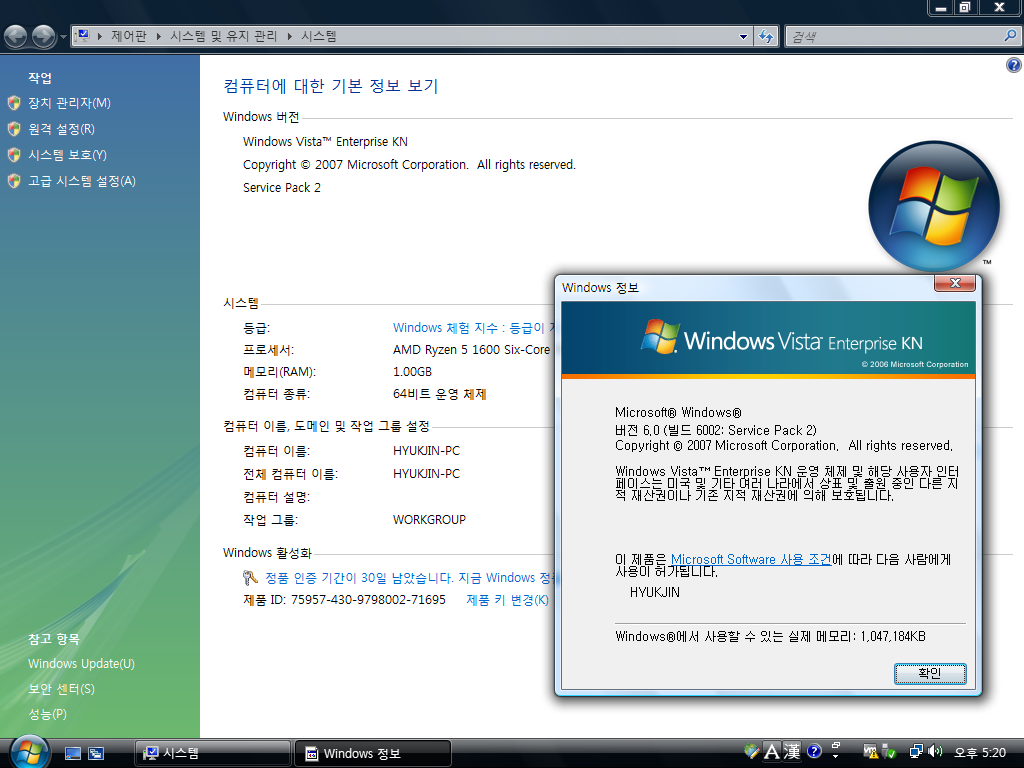Expand arrow after 제어판 breadcrumb

tap(159, 37)
